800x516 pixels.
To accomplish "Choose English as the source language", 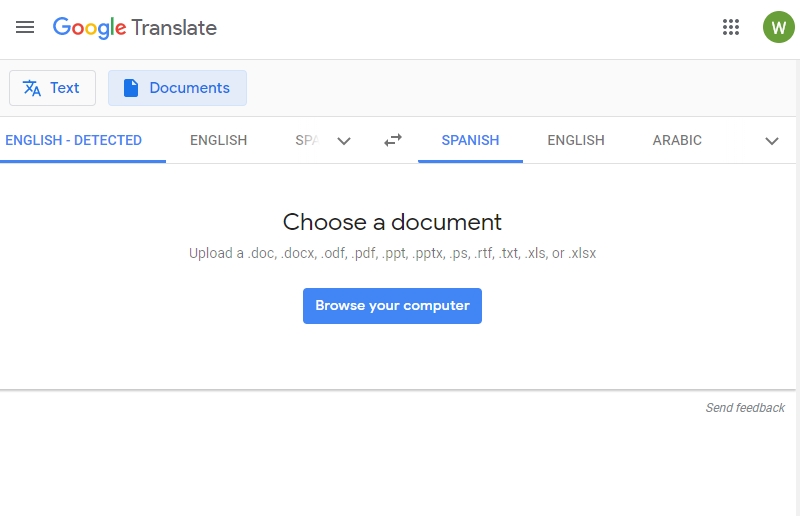I will click(218, 141).
